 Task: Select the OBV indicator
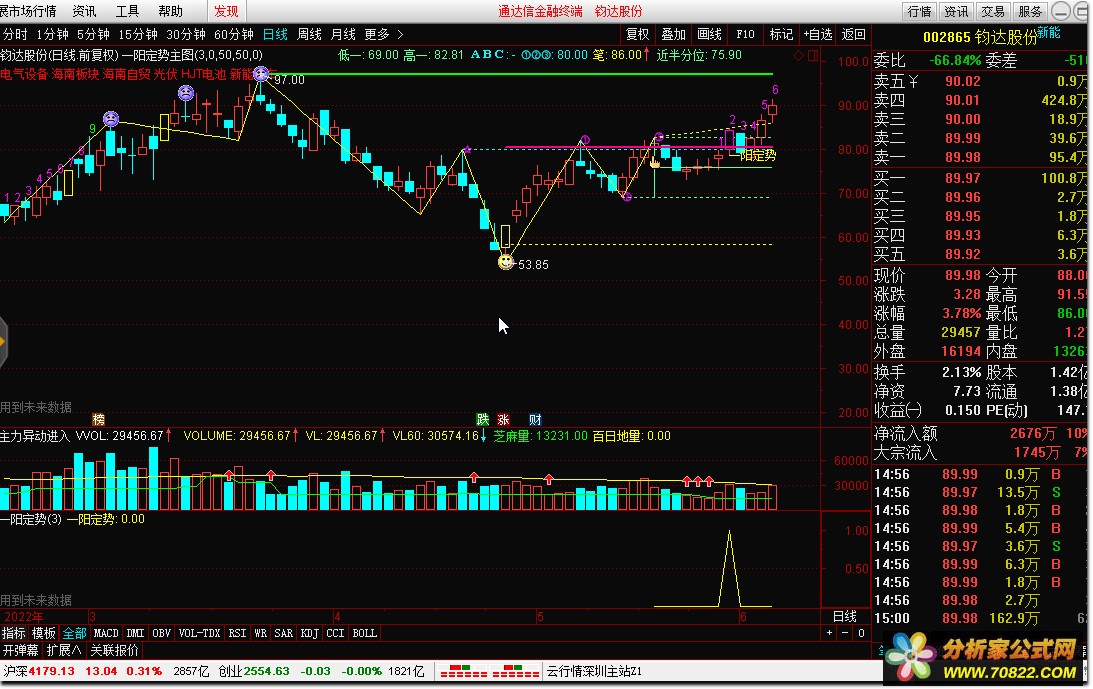pos(161,633)
